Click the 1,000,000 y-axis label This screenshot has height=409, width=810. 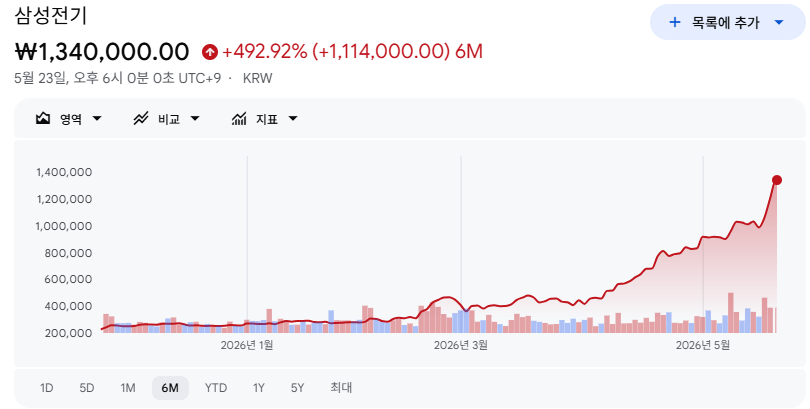[x=64, y=226]
